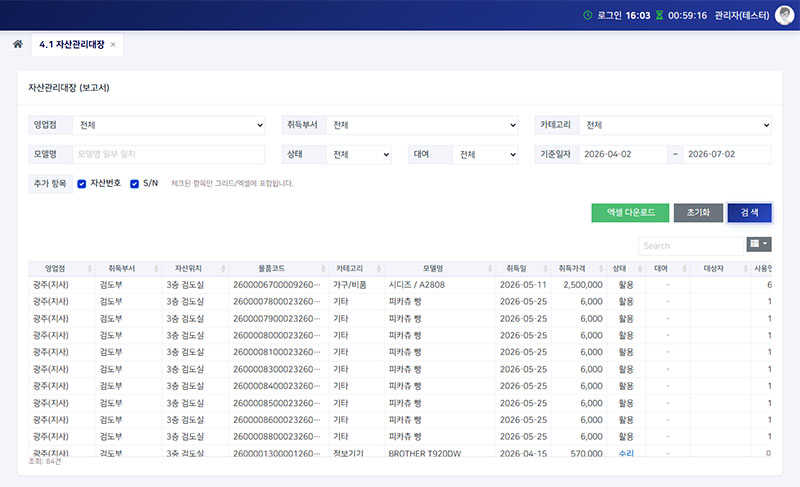Open the 상태 dropdown

click(x=358, y=155)
